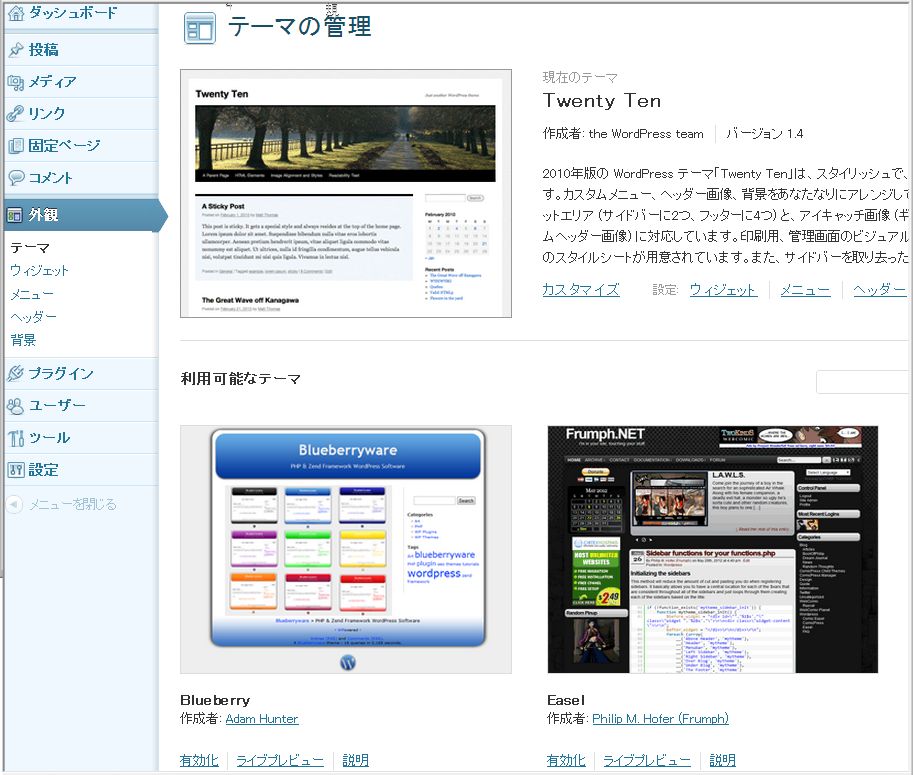Open the ヘッダー submenu item in sidebar
913x775 pixels.
click(x=33, y=317)
